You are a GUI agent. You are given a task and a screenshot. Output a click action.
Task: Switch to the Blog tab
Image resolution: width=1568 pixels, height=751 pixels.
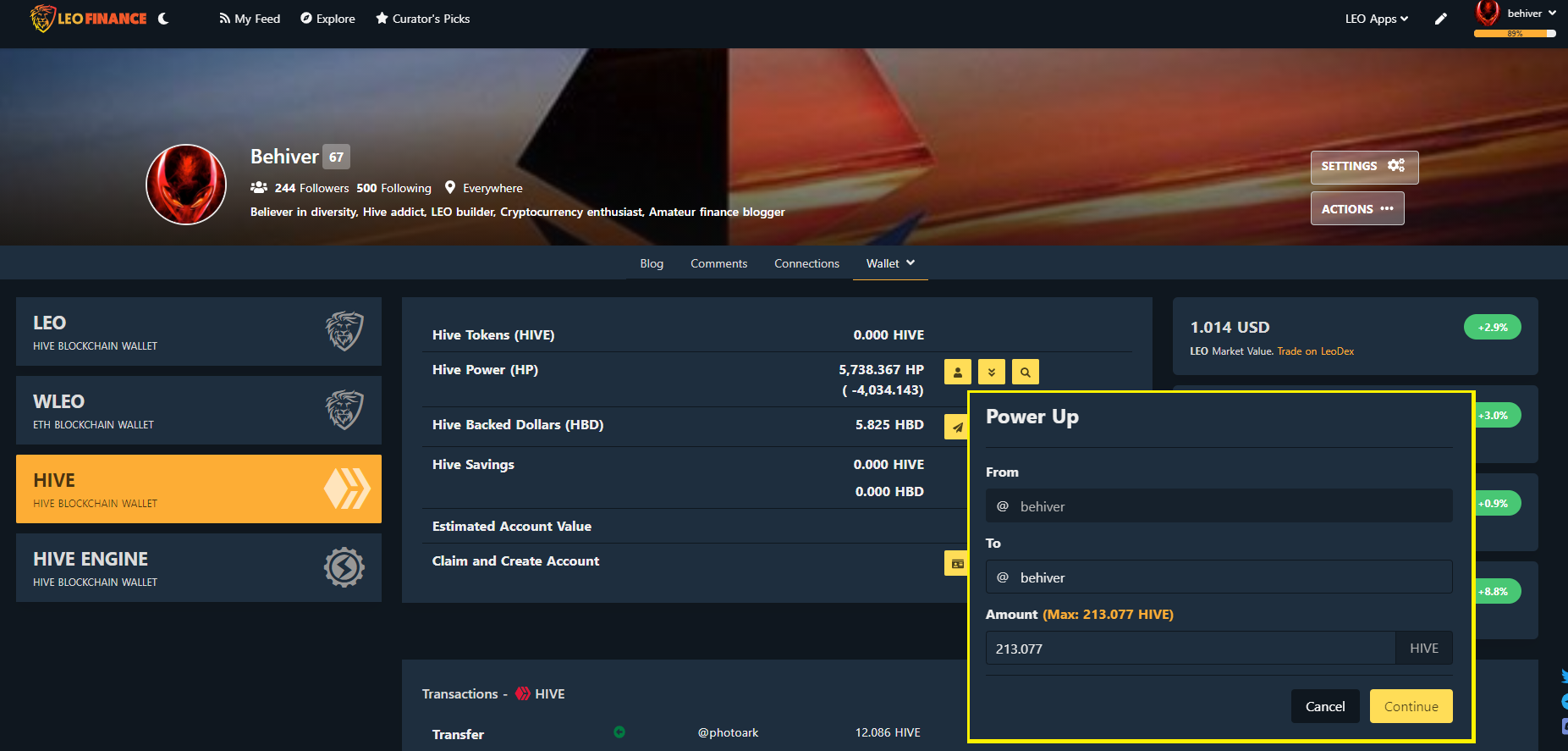[x=652, y=263]
